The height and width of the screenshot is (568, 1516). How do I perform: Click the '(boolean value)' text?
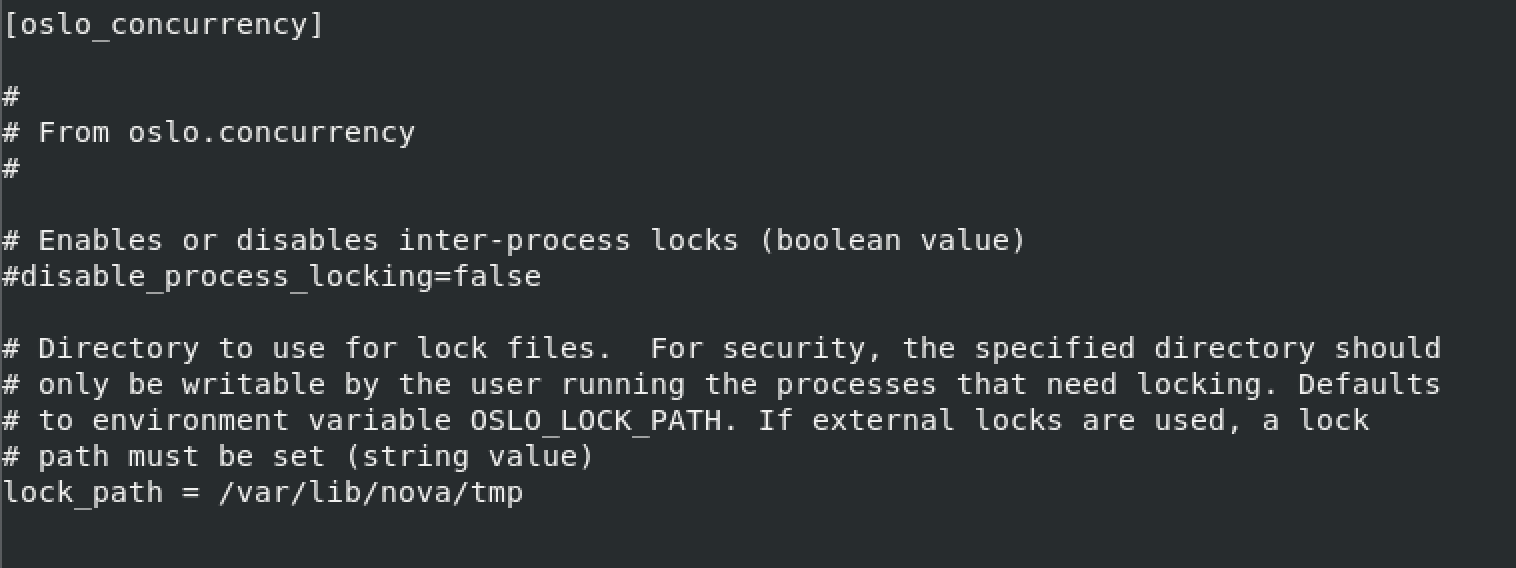892,240
